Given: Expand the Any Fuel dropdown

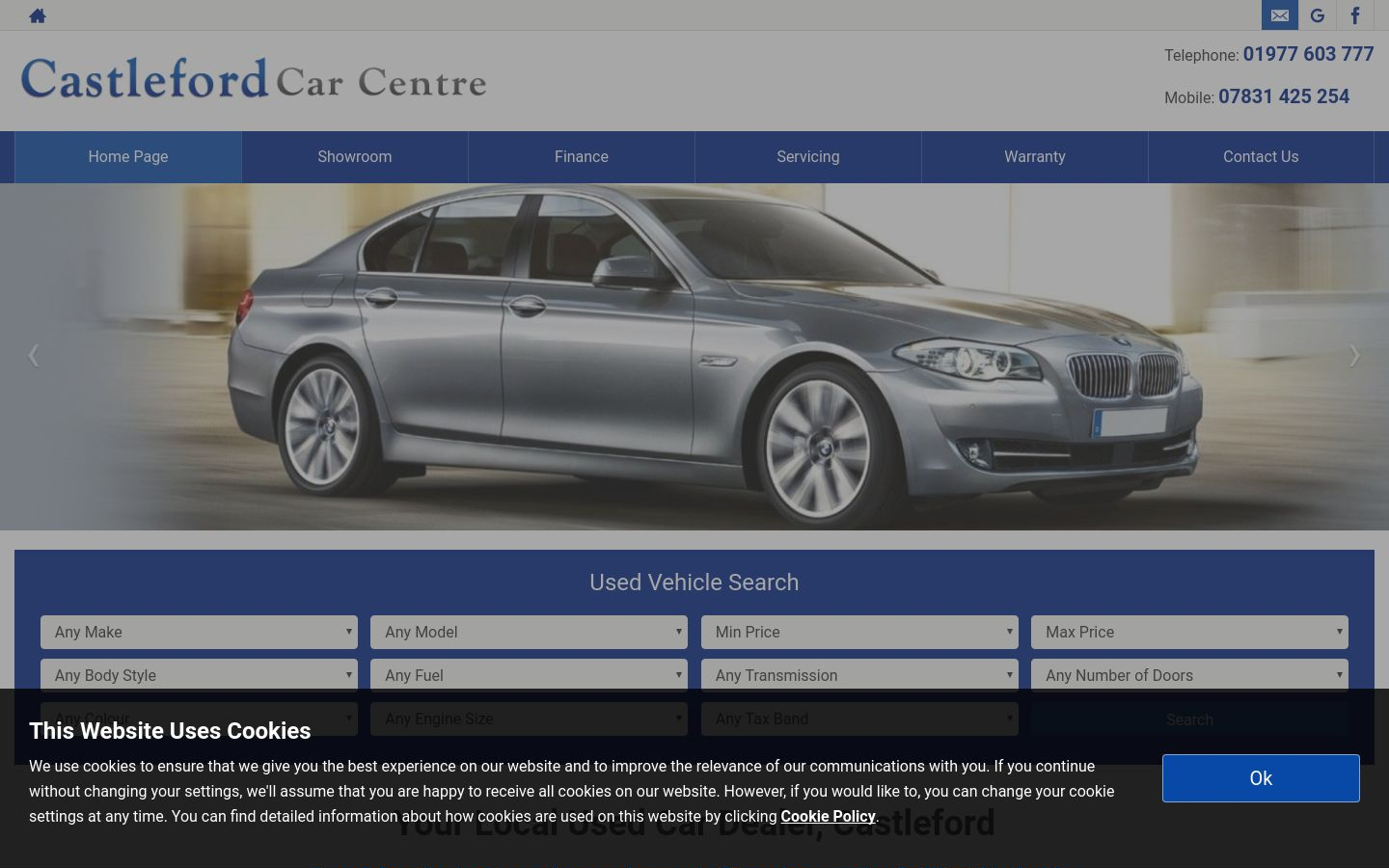Looking at the screenshot, I should click(x=529, y=675).
